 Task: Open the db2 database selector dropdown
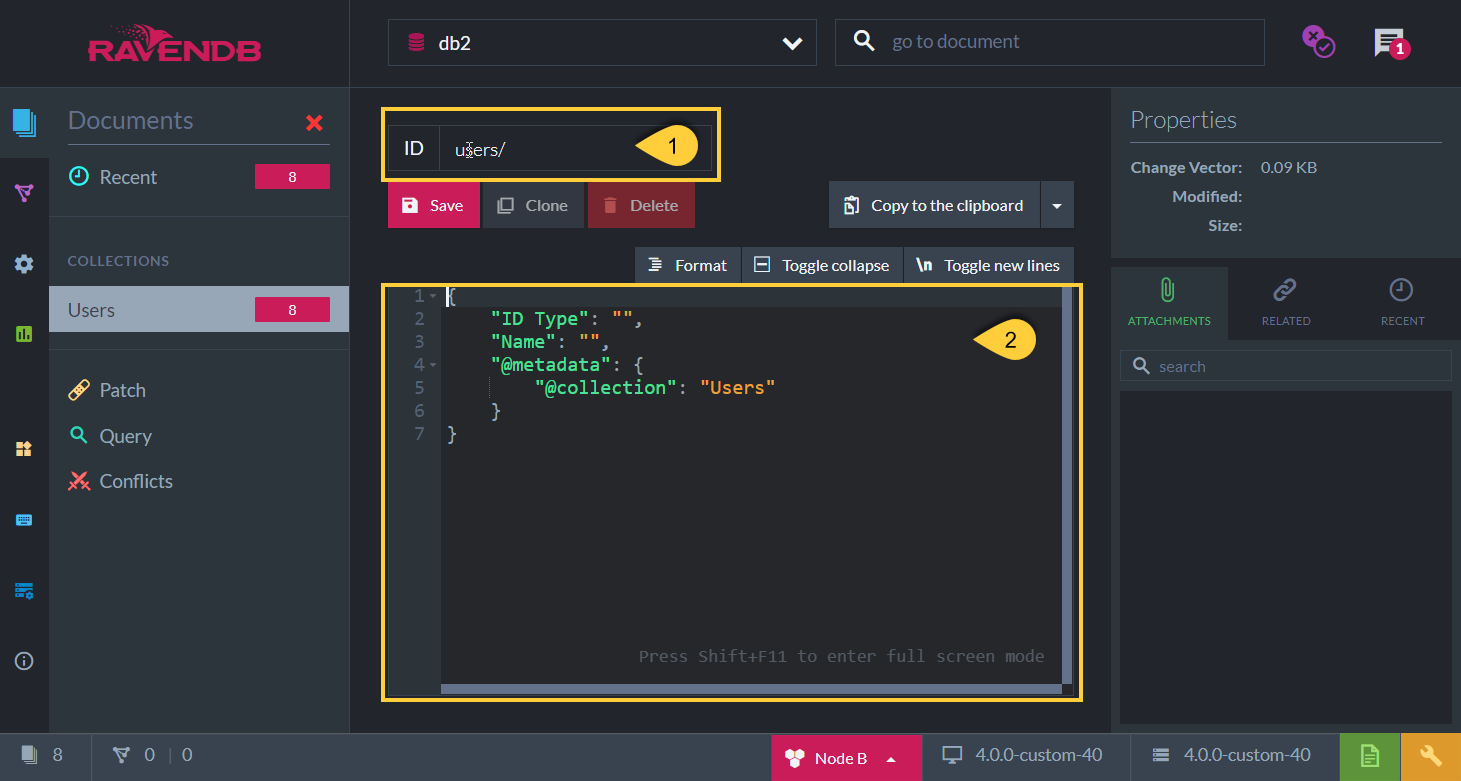pos(602,43)
